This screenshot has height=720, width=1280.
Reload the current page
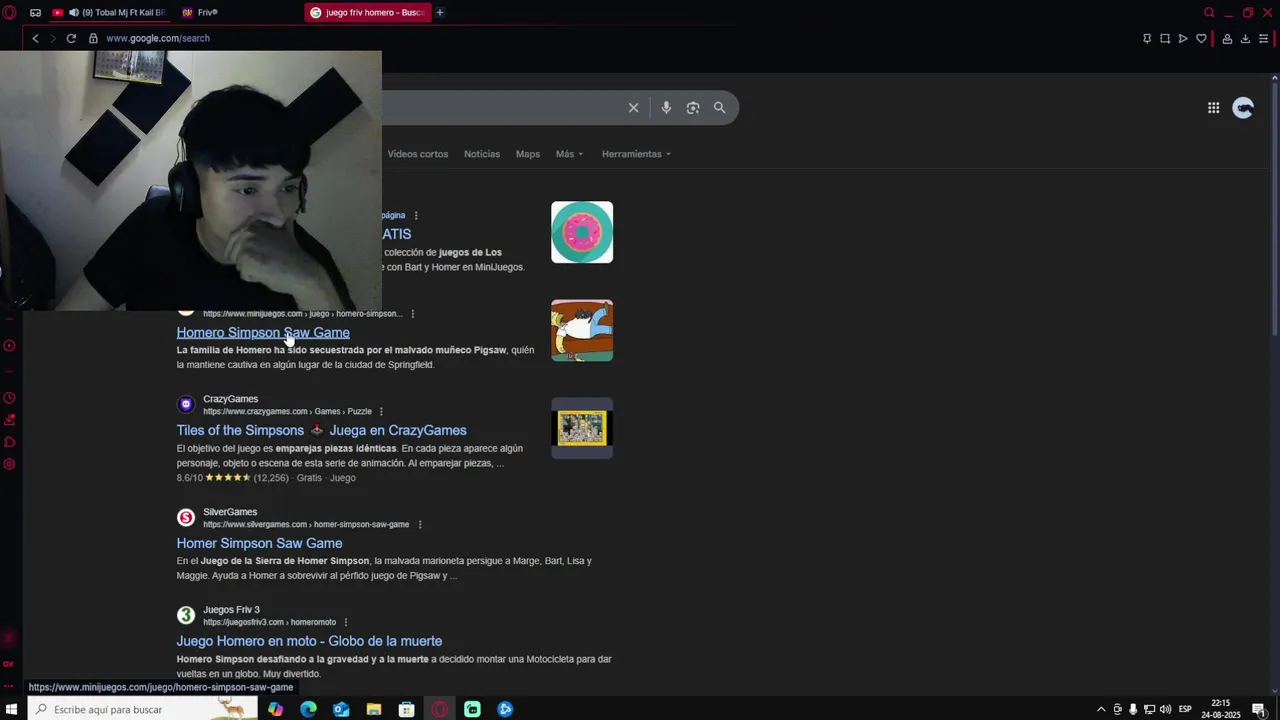(71, 38)
